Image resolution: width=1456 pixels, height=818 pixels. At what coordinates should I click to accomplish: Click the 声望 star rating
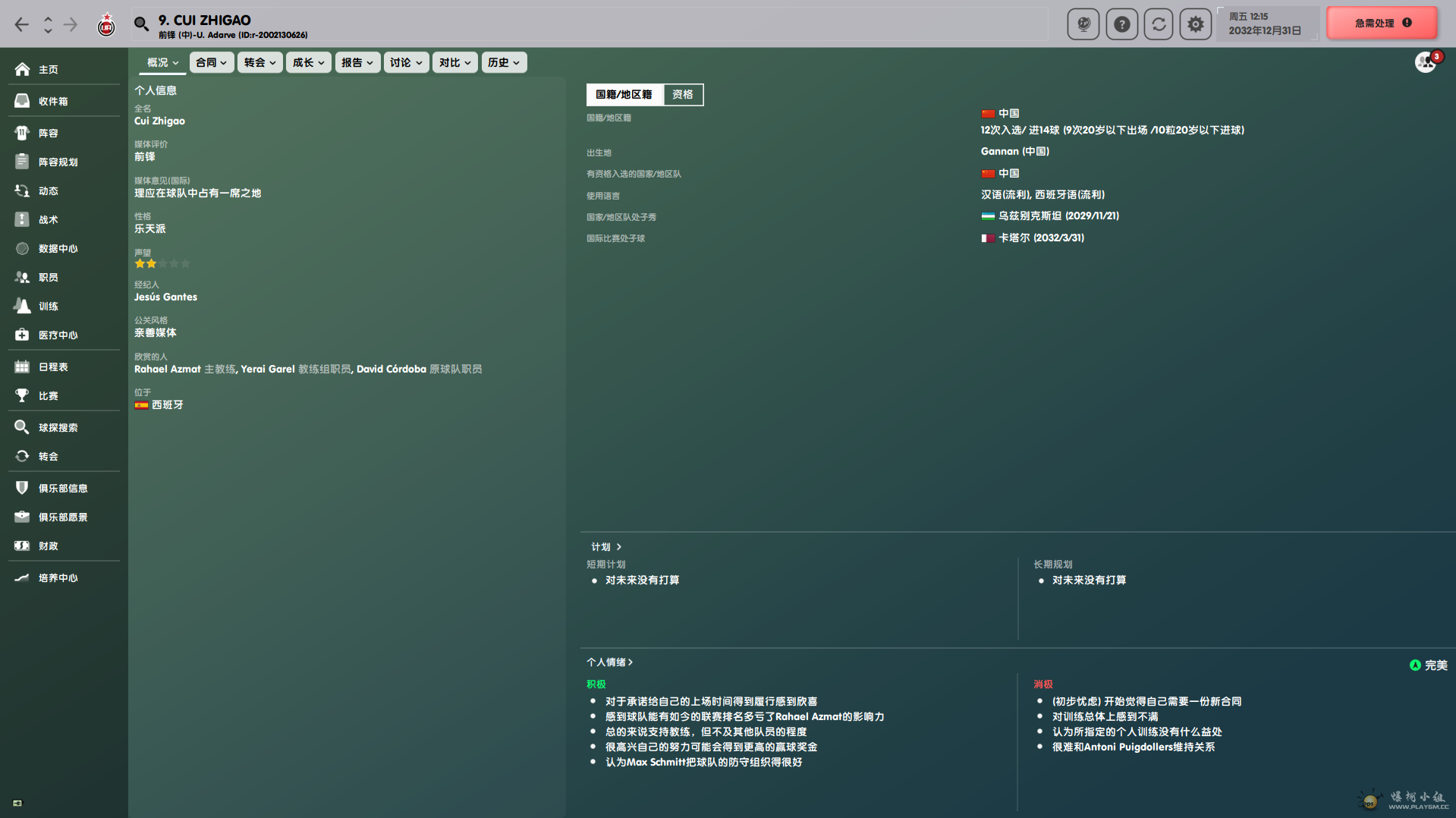point(162,263)
